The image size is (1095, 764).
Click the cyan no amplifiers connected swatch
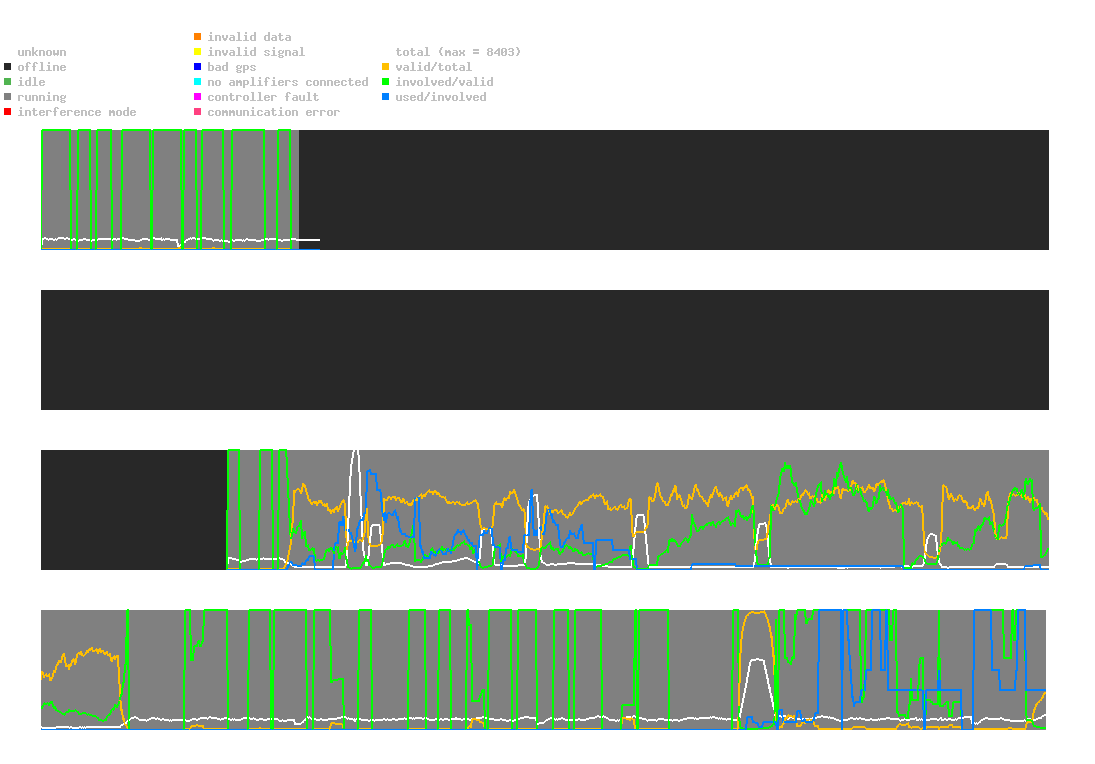click(198, 82)
